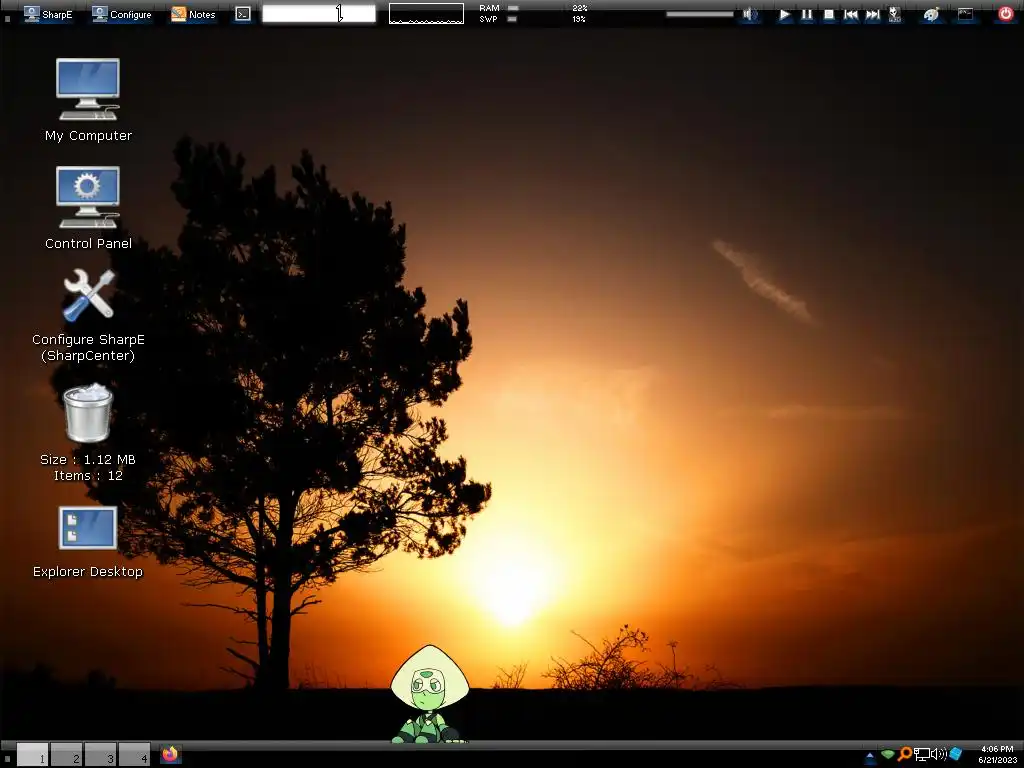Click the blue cube tray icon
The height and width of the screenshot is (768, 1024).
pyautogui.click(x=955, y=754)
